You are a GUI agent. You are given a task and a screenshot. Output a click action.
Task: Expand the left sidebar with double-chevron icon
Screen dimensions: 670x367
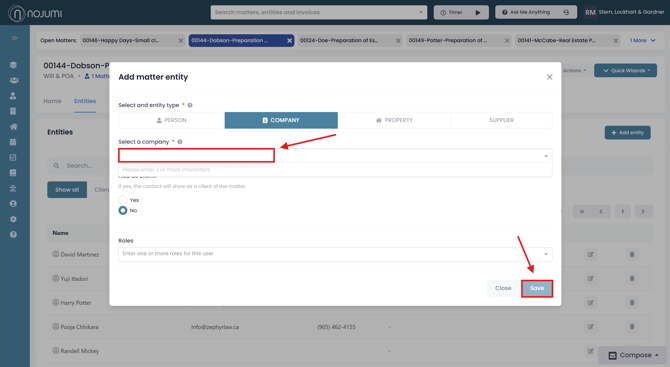[x=15, y=38]
